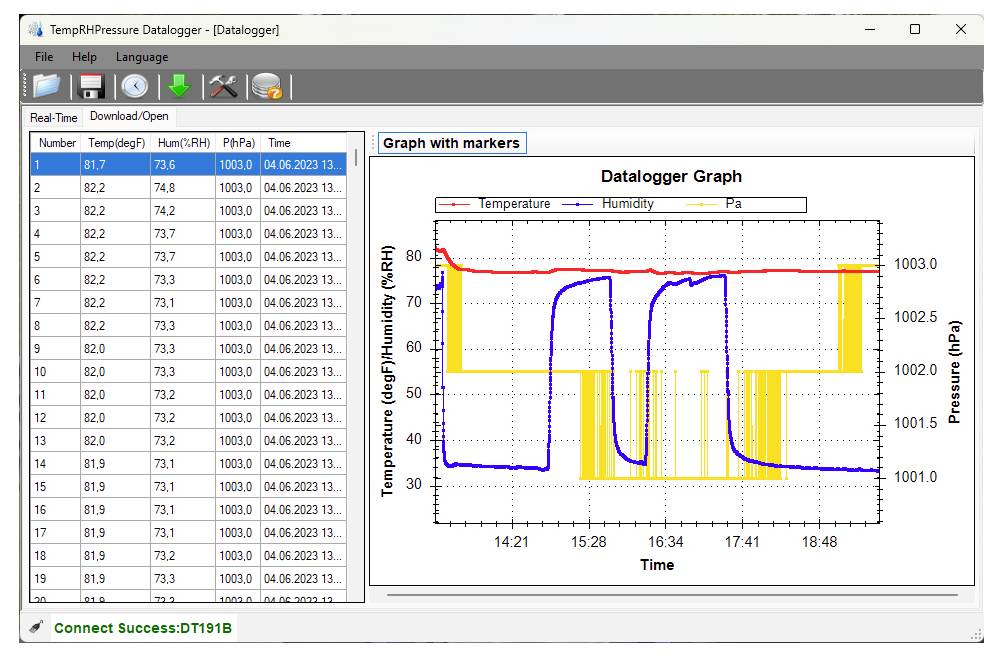Select row number 12 in the table
Screen dimensions: 1003x656
click(x=189, y=418)
